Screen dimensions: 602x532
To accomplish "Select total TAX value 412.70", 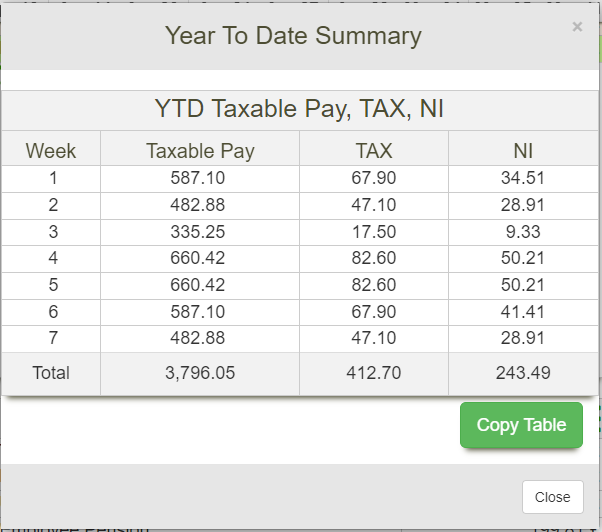I will [374, 373].
